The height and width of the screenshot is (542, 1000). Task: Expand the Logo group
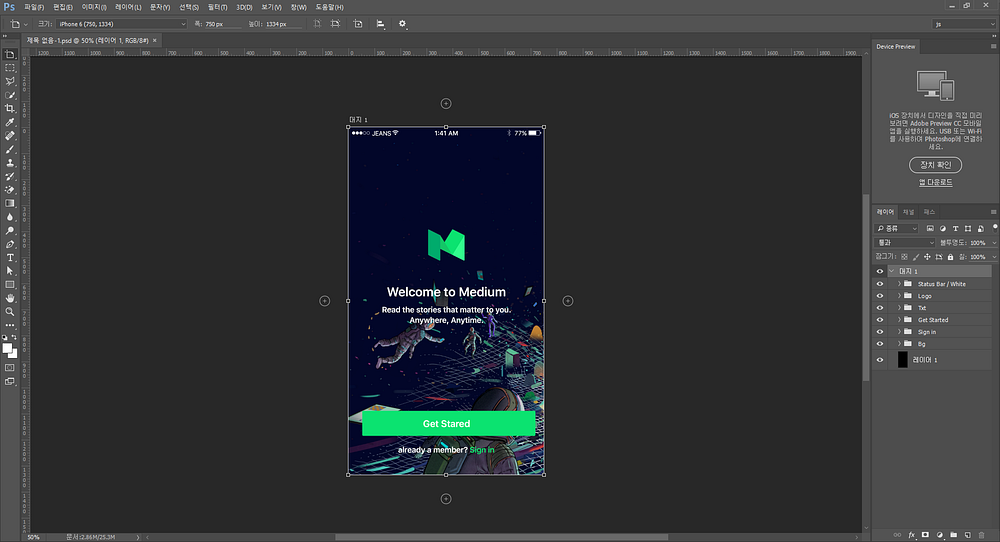tap(899, 296)
